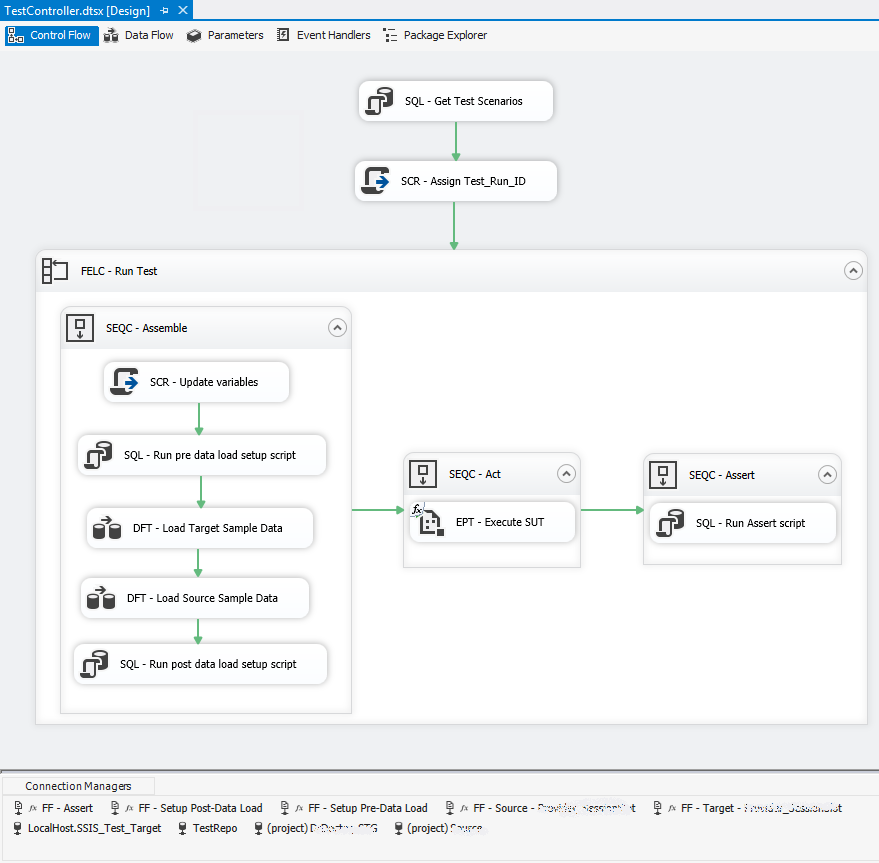Select the SCR - Assign Test_Run_ID script icon
Screen dimensions: 879x863
(x=375, y=181)
